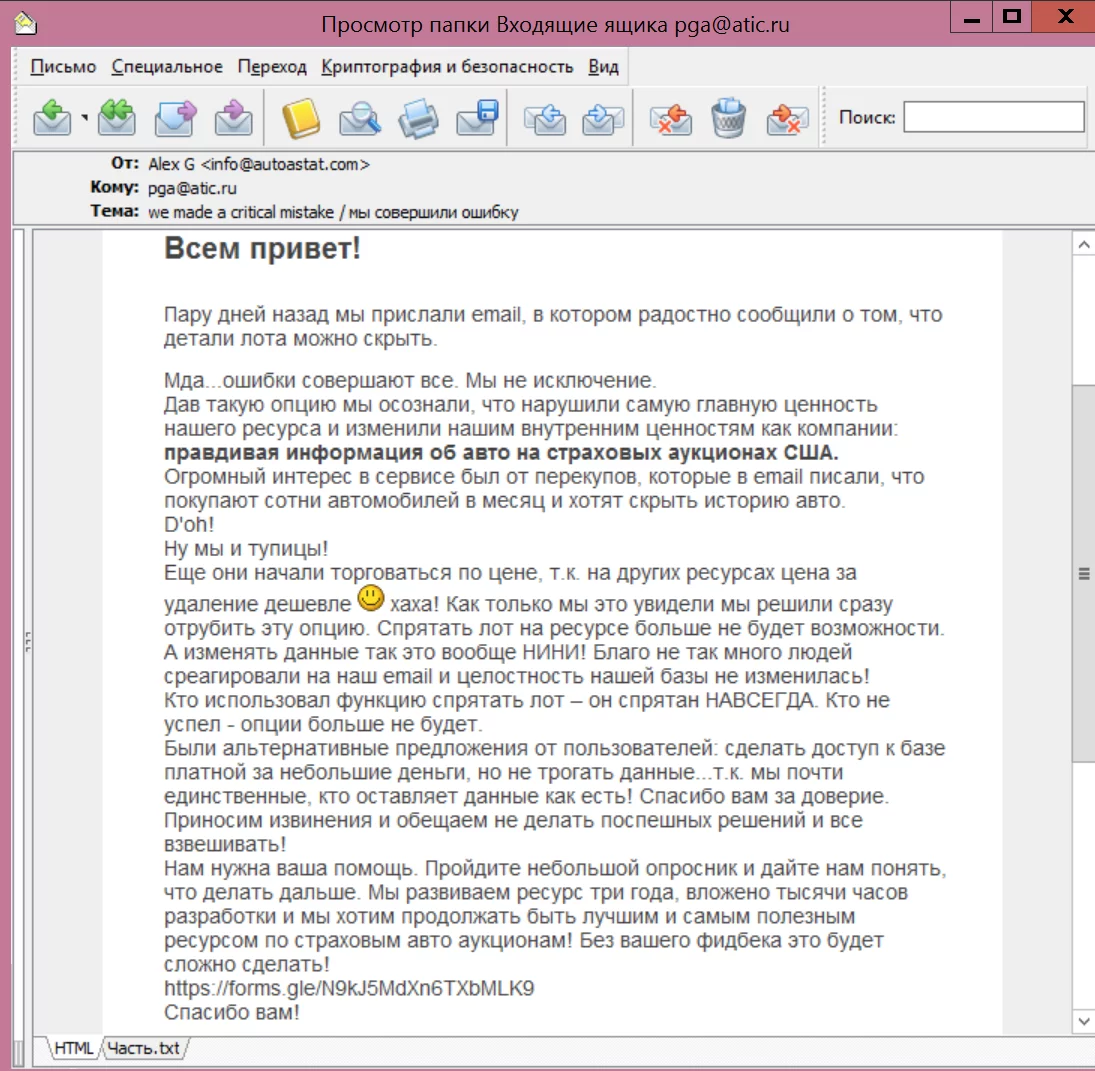1095x1071 pixels.
Task: Minimize the message window
Action: (x=972, y=17)
